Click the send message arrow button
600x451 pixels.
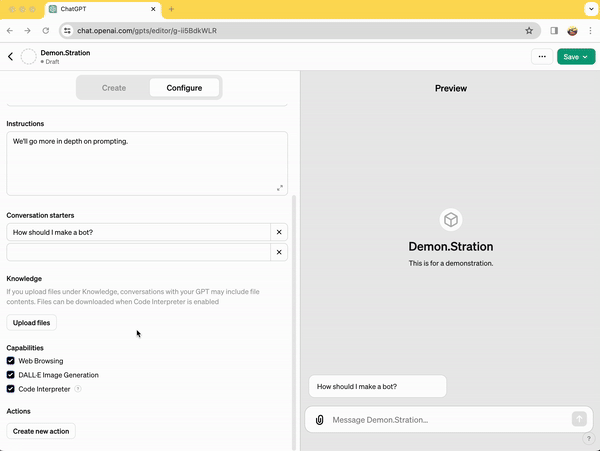pos(579,420)
